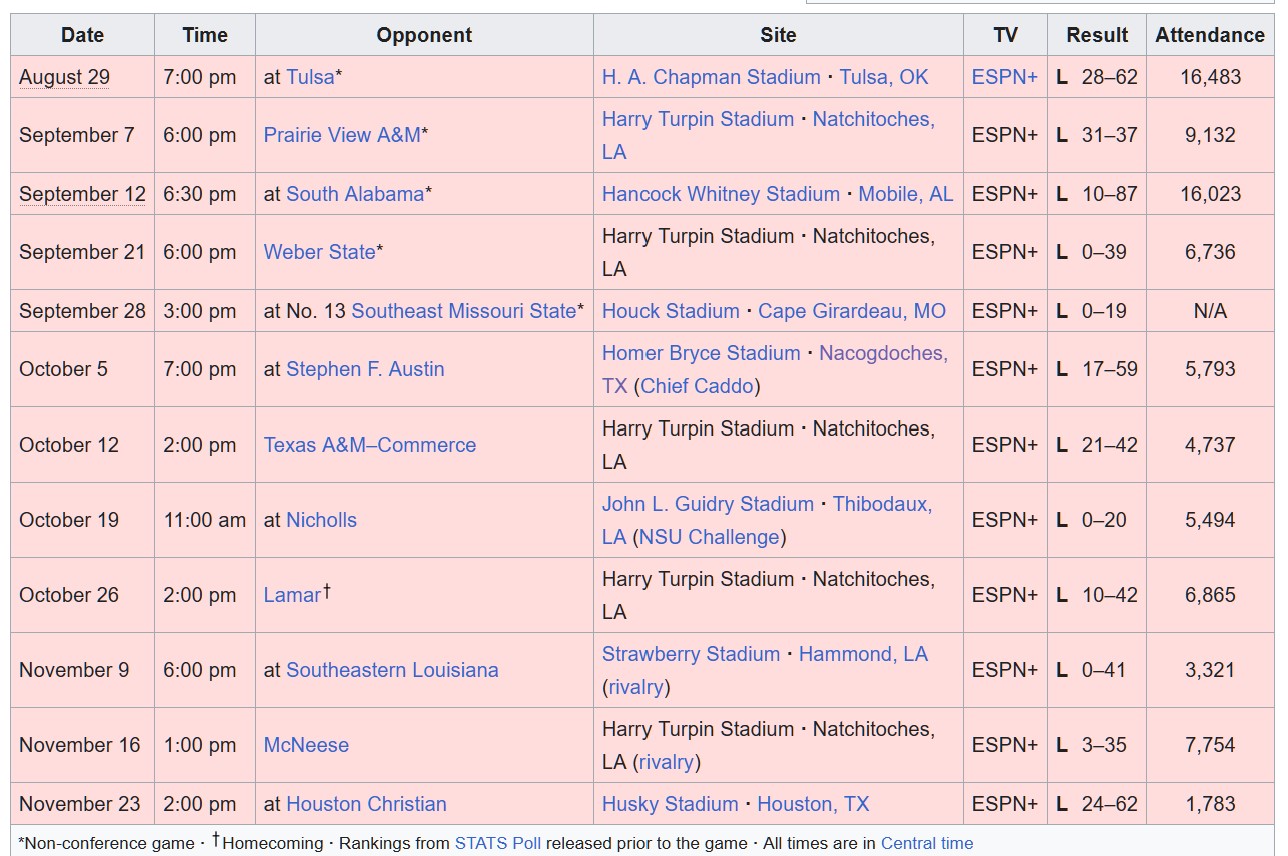
Task: Click the Attendance column header
Action: click(x=1210, y=35)
